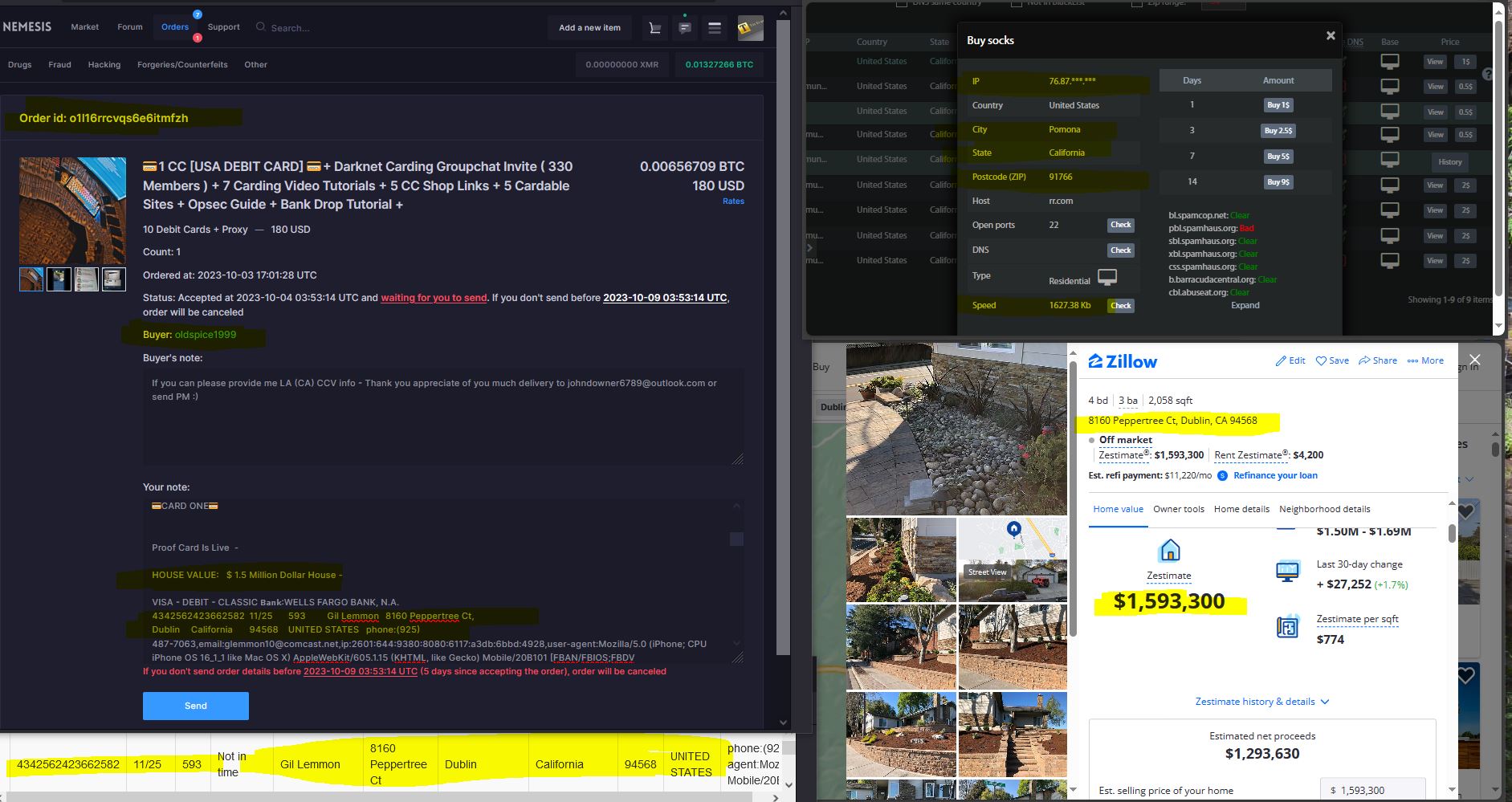The width and height of the screenshot is (1512, 802).
Task: Switch to the Neighborhood details tab
Action: click(1324, 508)
